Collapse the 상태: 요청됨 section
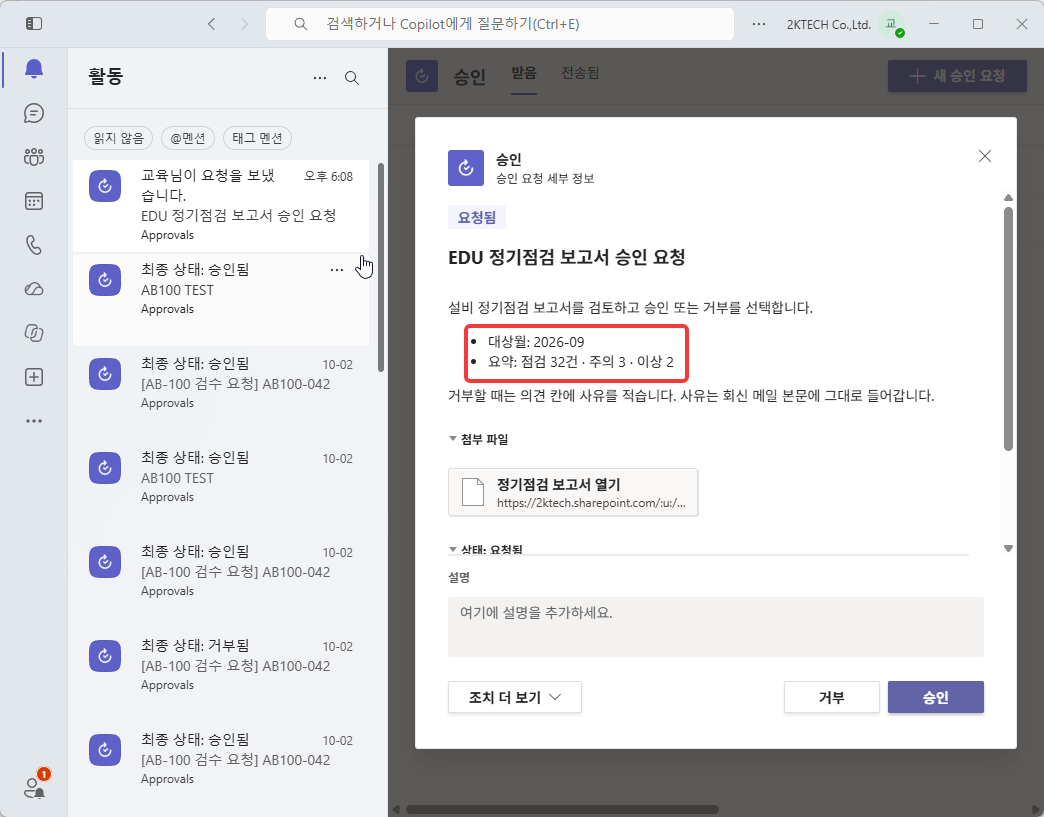Screen dimensions: 1044x817 [x=486, y=549]
